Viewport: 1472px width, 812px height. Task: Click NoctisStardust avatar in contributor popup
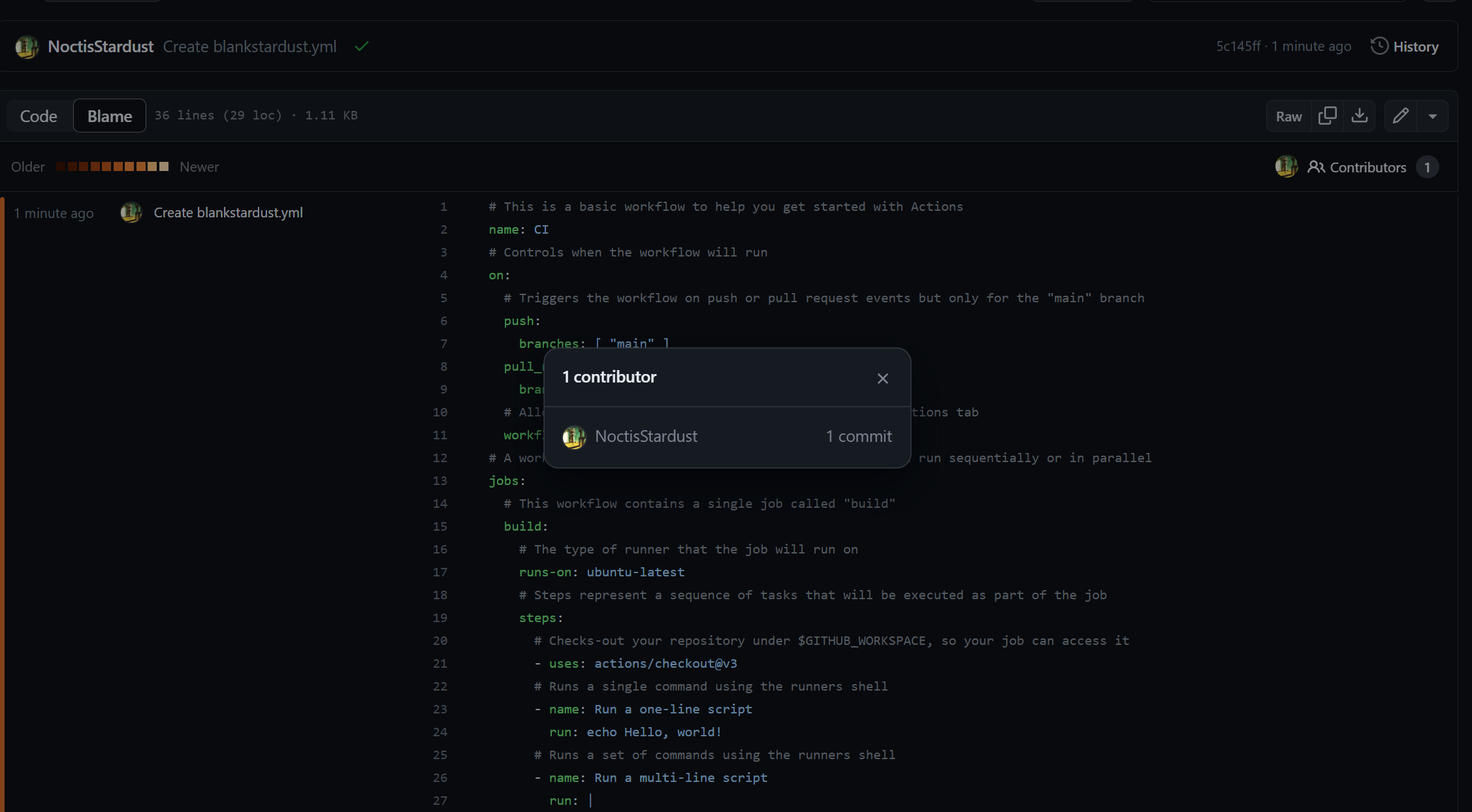(x=574, y=437)
